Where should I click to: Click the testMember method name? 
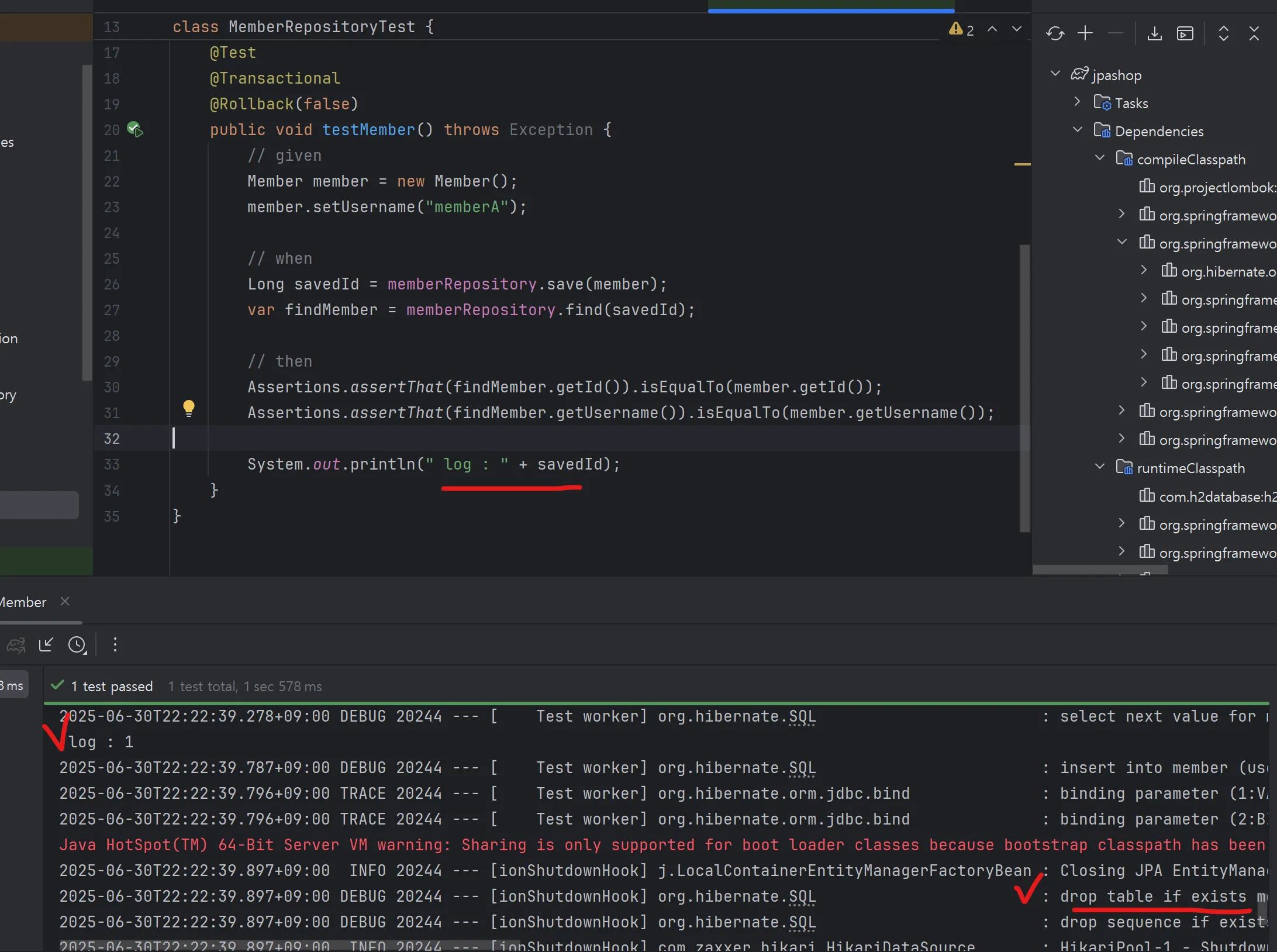point(368,129)
